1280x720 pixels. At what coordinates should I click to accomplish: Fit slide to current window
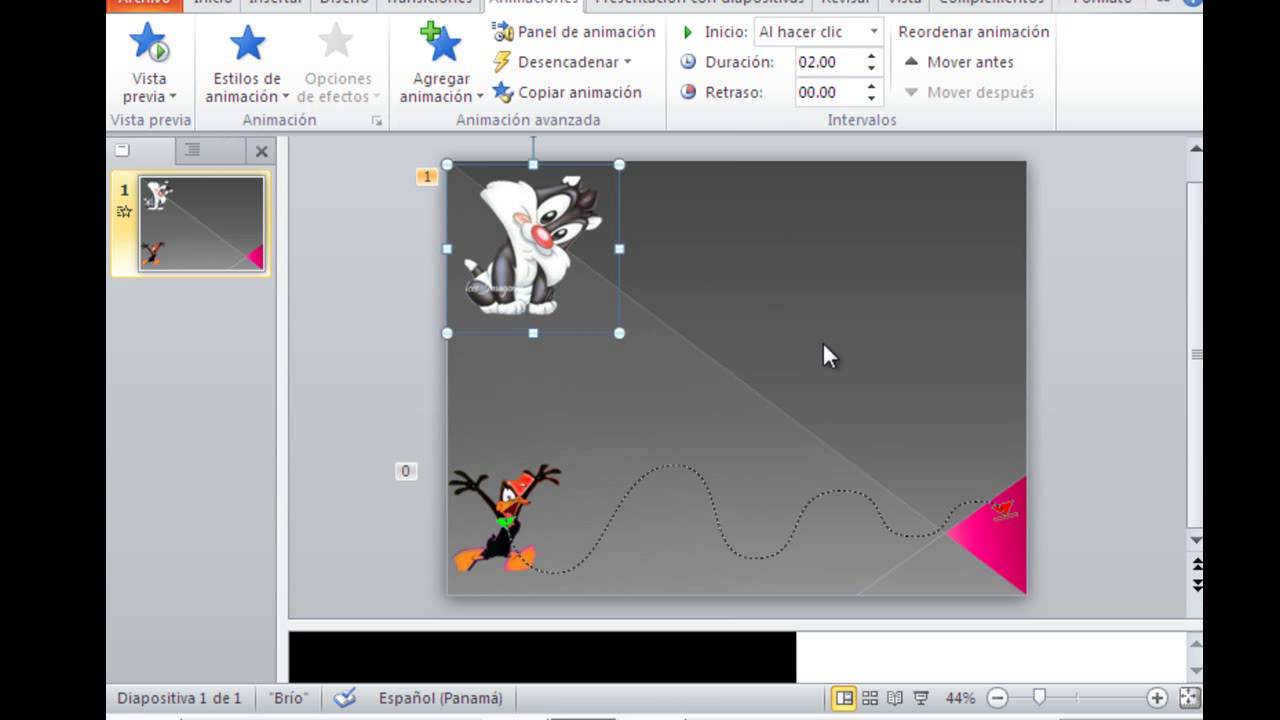tap(1190, 698)
